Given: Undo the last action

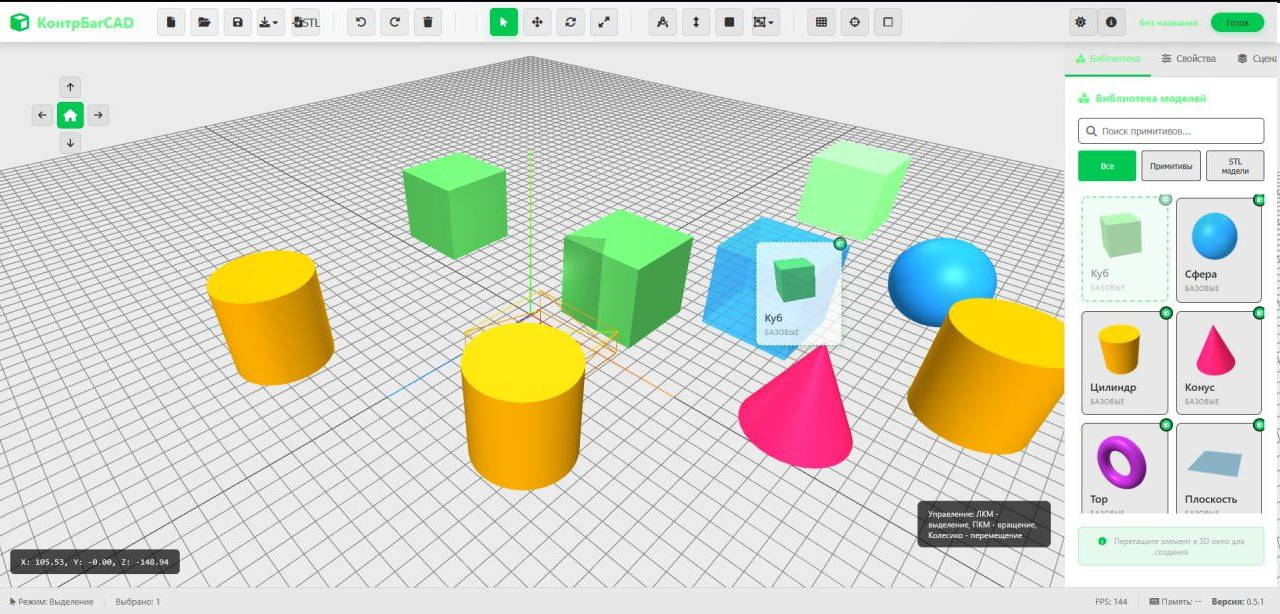Looking at the screenshot, I should tap(361, 22).
